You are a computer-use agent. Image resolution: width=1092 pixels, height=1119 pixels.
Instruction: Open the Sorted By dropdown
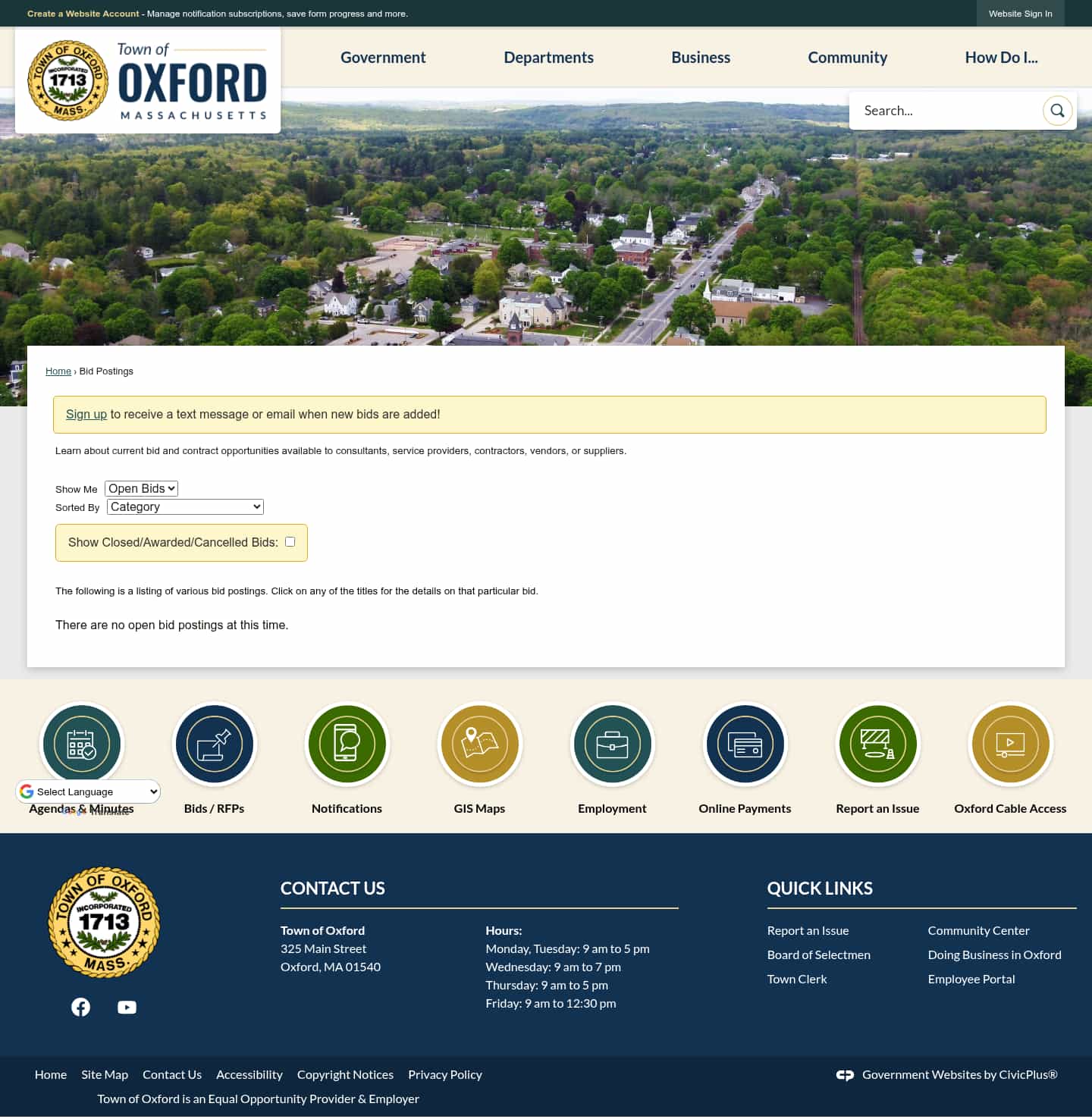click(184, 506)
